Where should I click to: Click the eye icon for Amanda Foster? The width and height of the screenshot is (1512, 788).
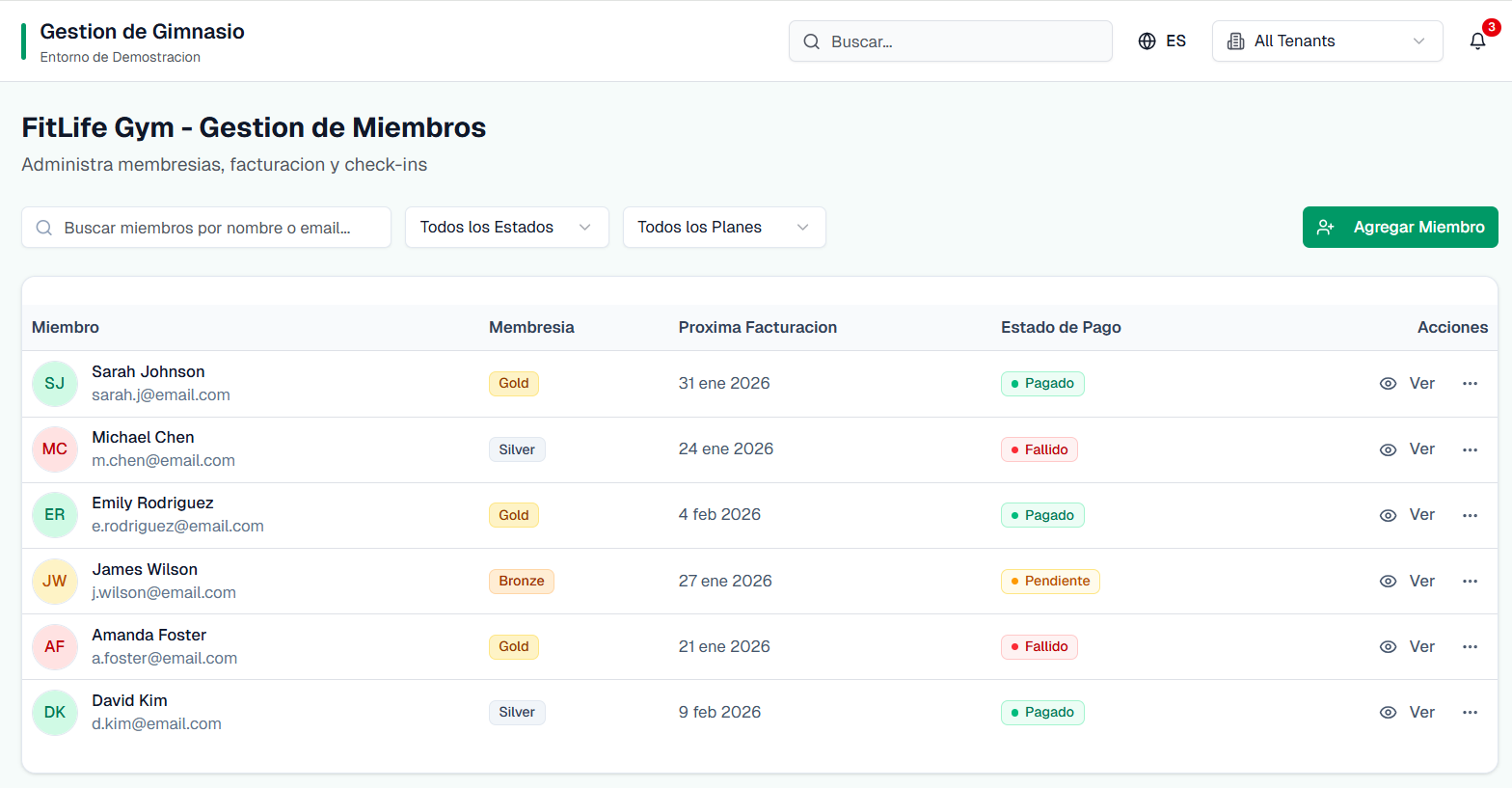click(1388, 647)
